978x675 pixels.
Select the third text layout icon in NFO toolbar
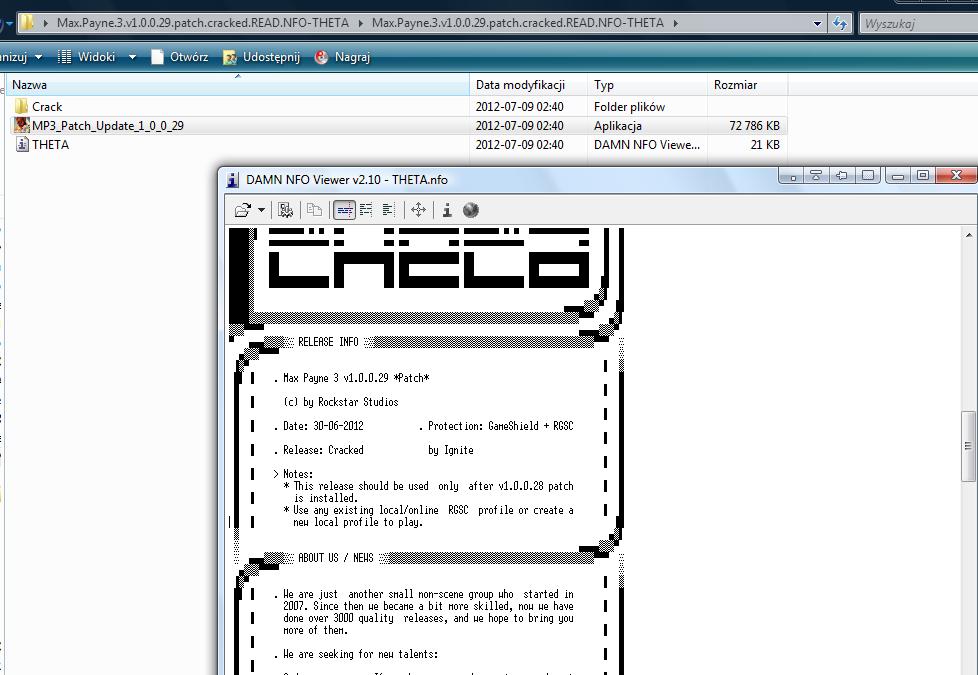(388, 210)
